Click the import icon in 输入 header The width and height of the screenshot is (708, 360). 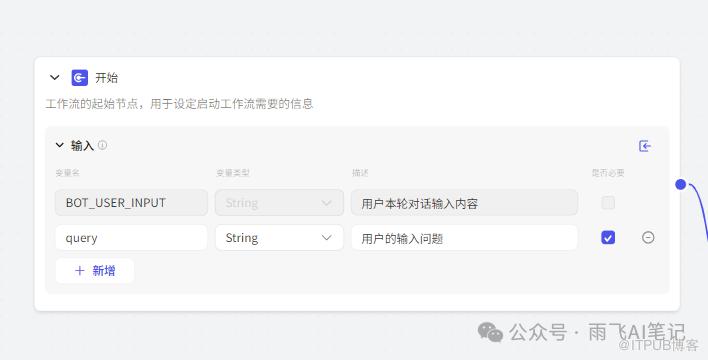pyautogui.click(x=645, y=146)
